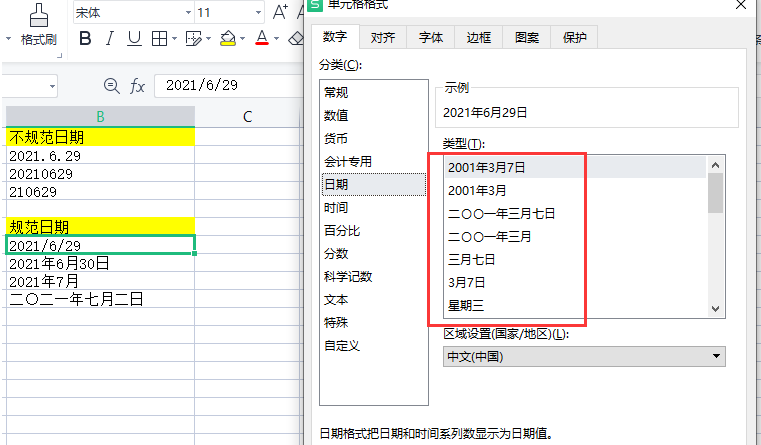Choose date type 2001年3月7日
Viewport: 761px width, 445px height.
[x=575, y=167]
